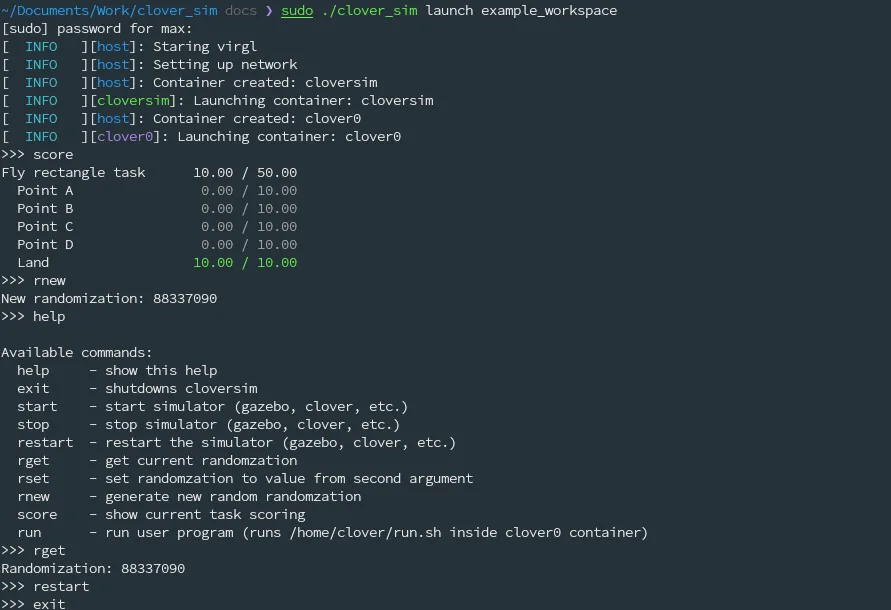Screen dimensions: 891x610
Task: Click the purple clover0 container tag
Action: pyautogui.click(x=125, y=136)
